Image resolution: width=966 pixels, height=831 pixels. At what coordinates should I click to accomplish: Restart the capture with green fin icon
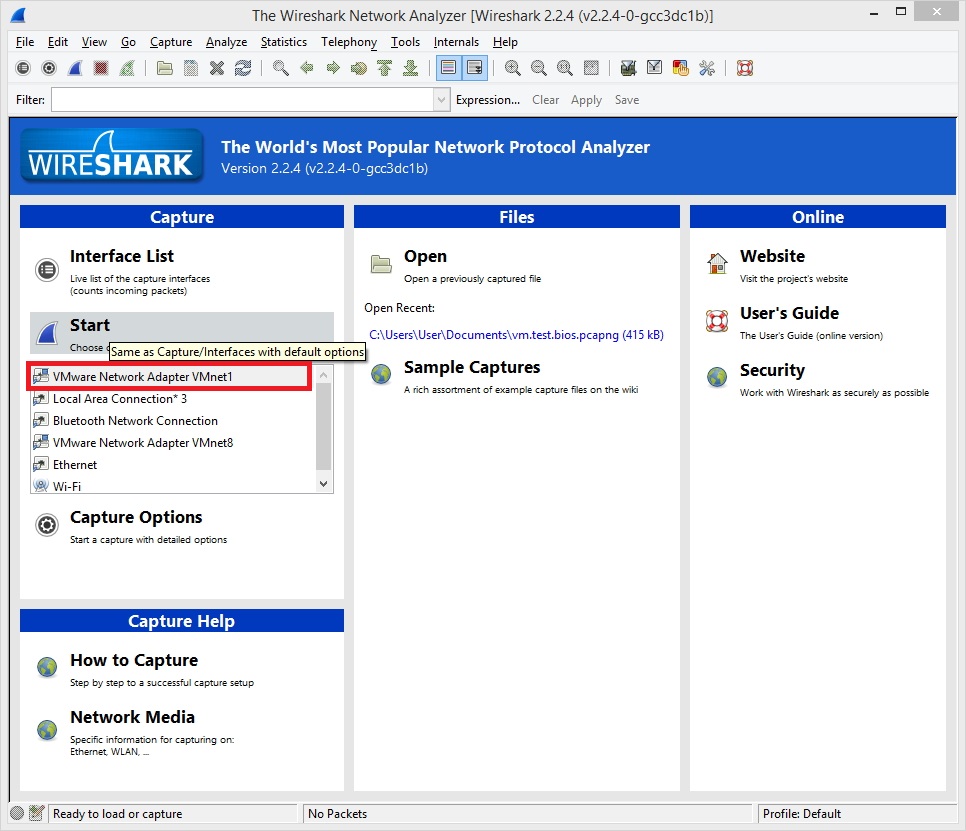[127, 68]
